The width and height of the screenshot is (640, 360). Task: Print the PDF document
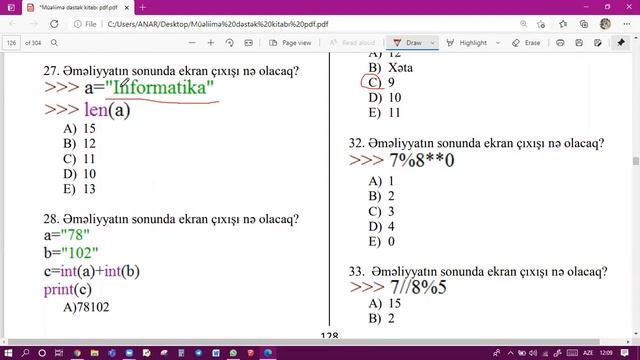[x=560, y=43]
